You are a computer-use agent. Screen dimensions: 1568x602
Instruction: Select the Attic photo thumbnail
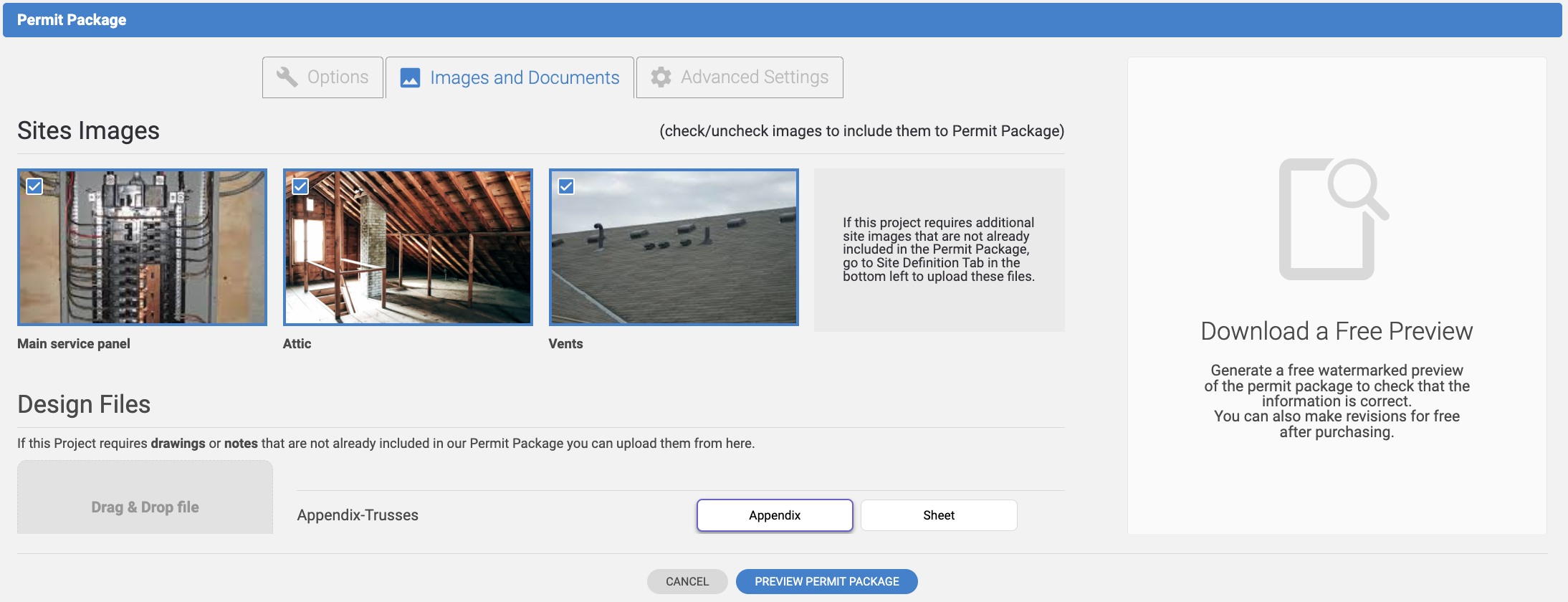408,247
